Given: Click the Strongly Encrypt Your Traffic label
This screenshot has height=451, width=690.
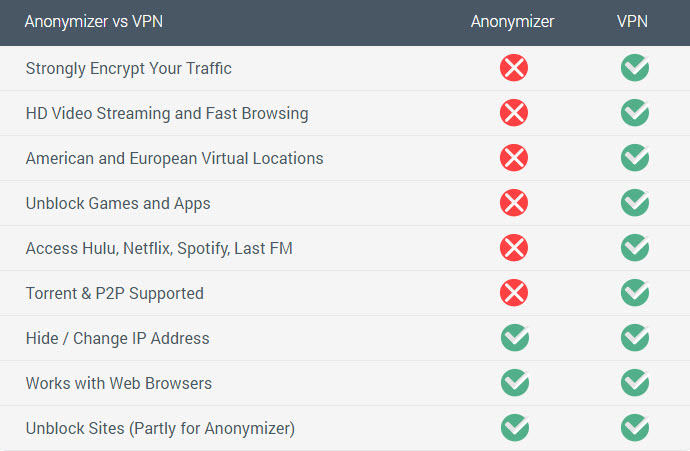Looking at the screenshot, I should pos(128,69).
